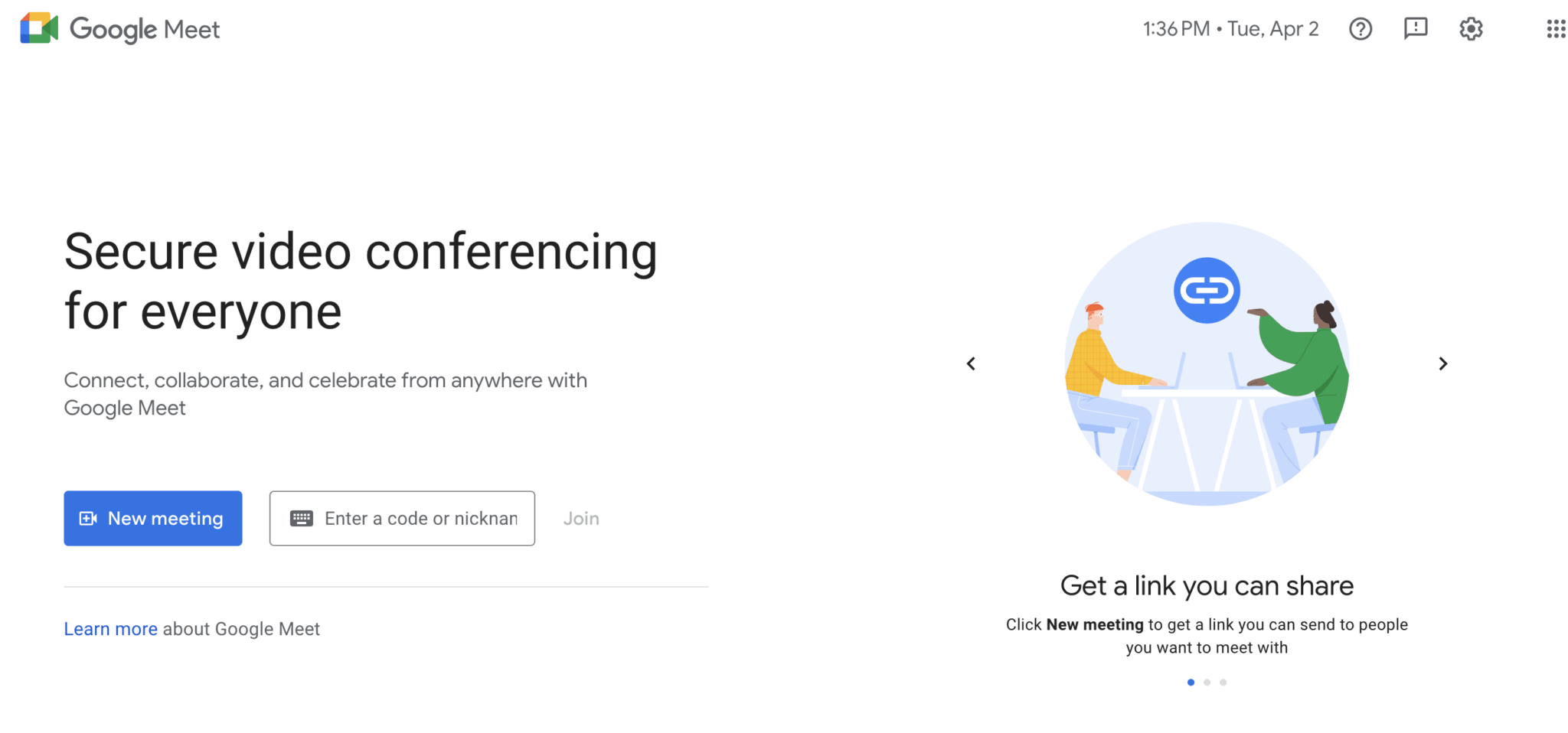Start a New meeting
The width and height of the screenshot is (1568, 733).
[153, 518]
